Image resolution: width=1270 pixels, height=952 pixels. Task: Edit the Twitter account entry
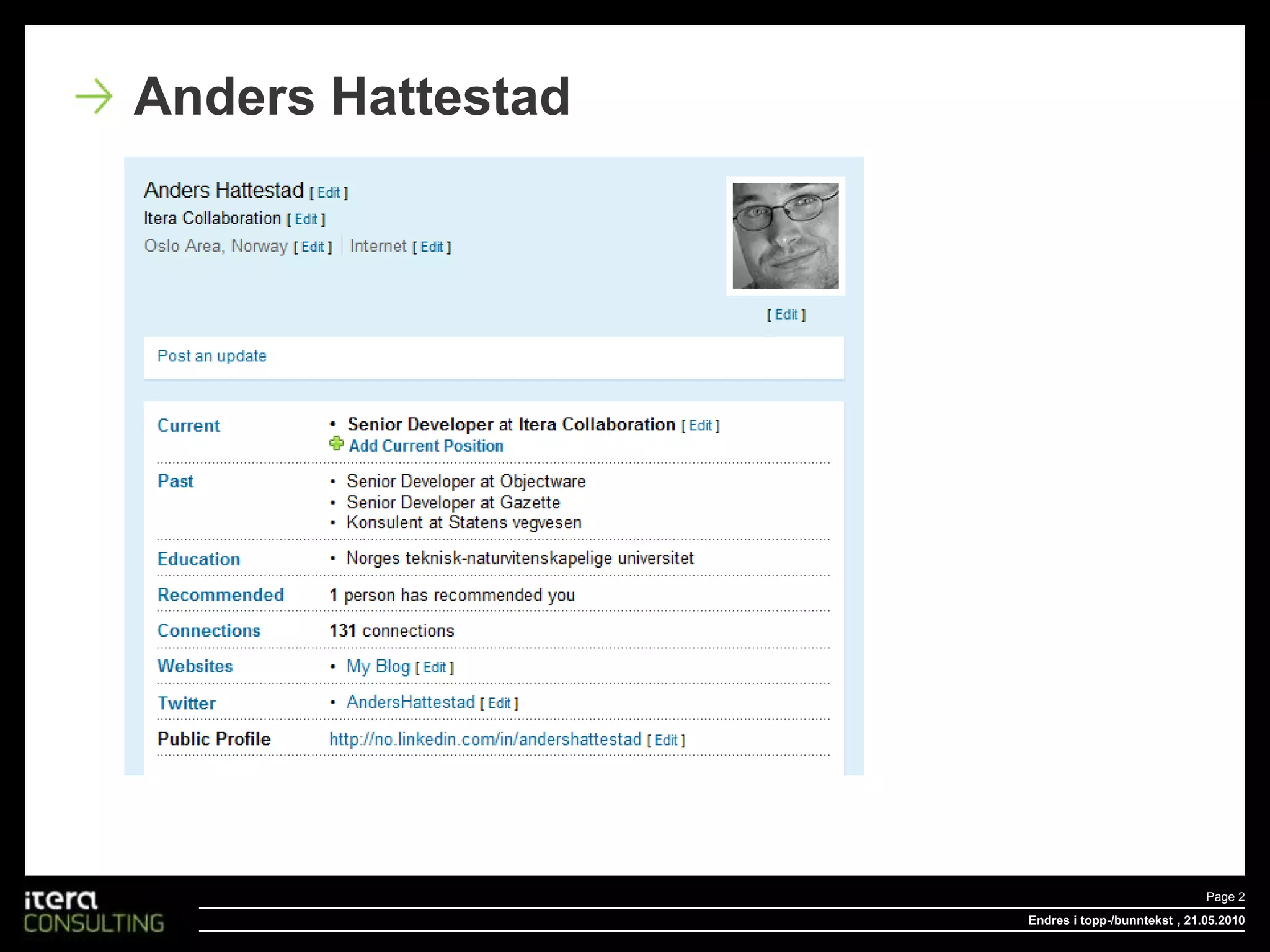click(499, 703)
